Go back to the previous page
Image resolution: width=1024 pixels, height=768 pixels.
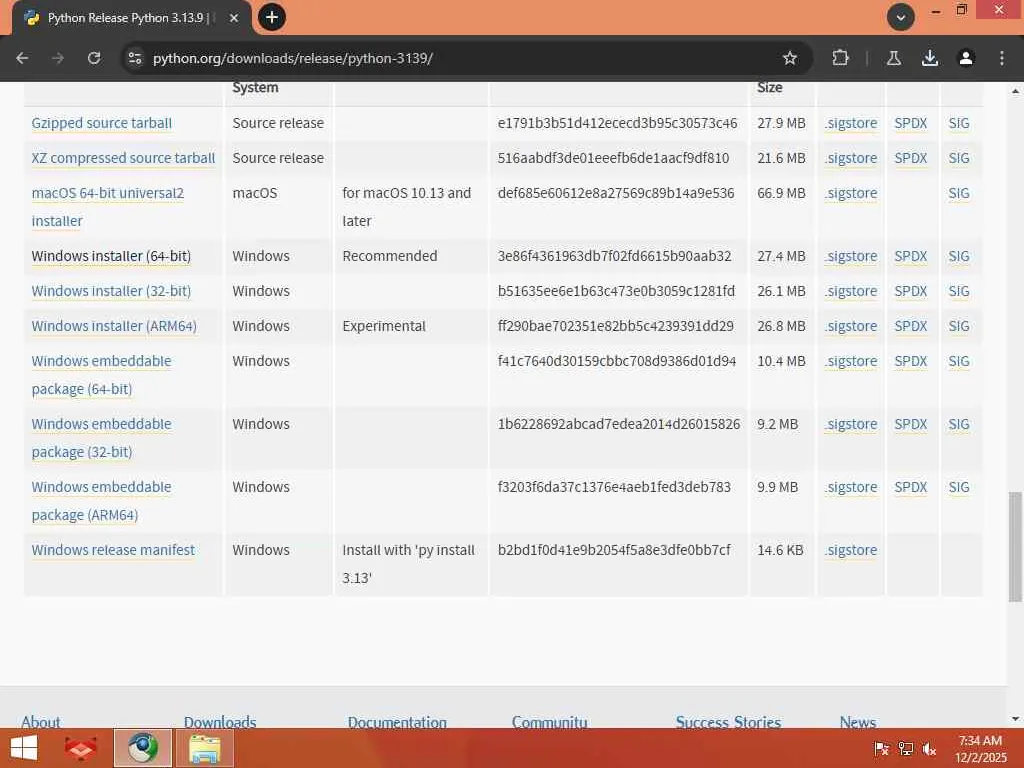tap(22, 58)
